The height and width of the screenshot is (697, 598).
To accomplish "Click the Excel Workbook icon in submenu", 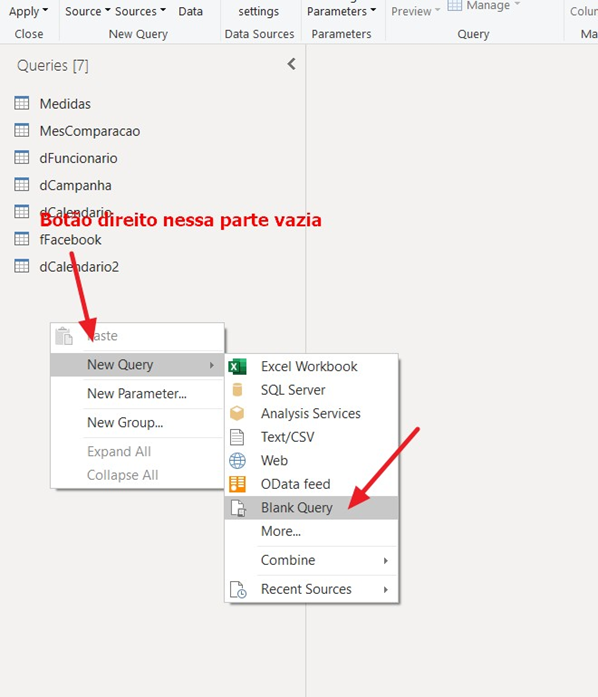I will (x=237, y=367).
